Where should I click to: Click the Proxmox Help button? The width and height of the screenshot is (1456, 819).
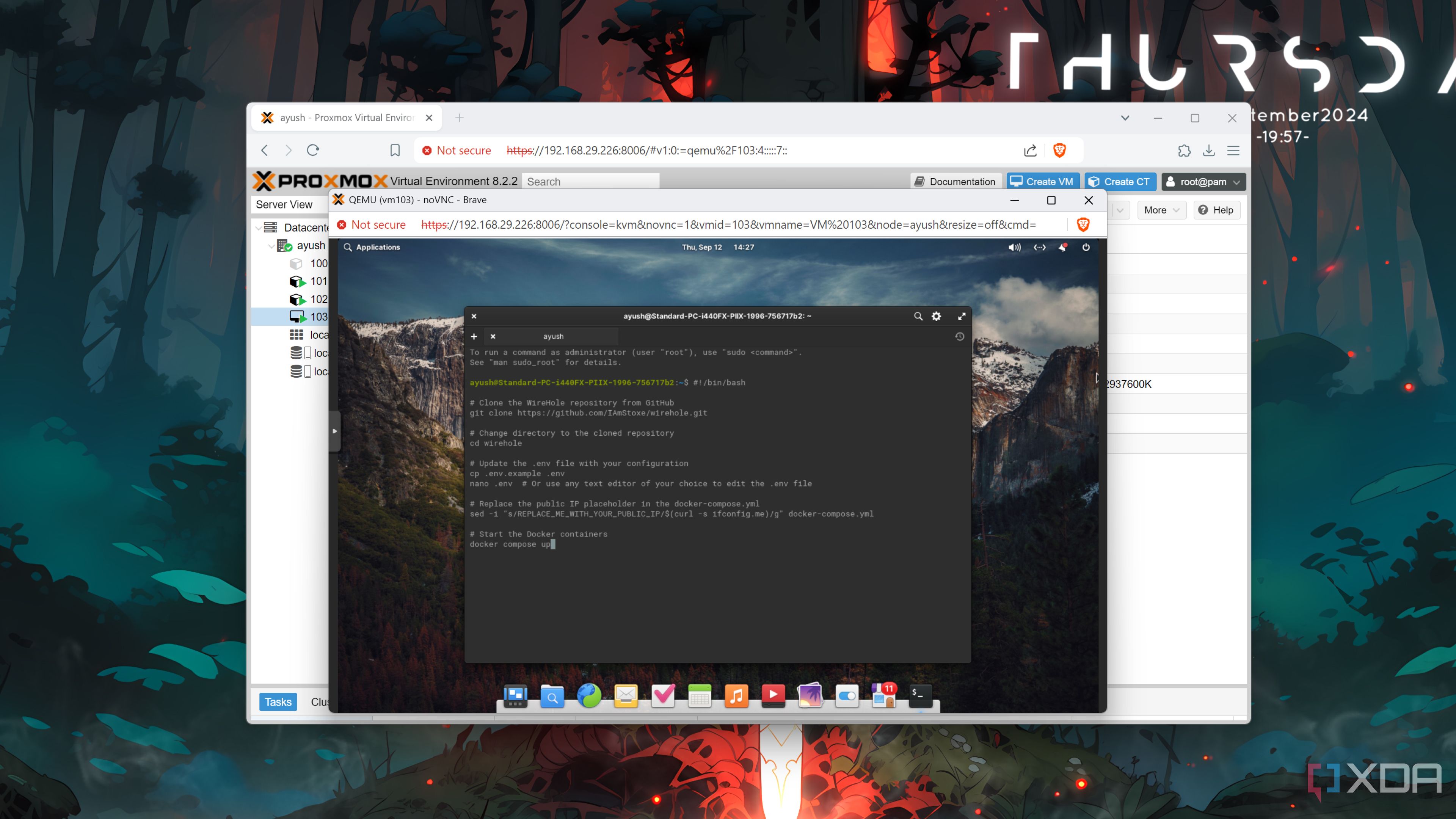coord(1216,210)
